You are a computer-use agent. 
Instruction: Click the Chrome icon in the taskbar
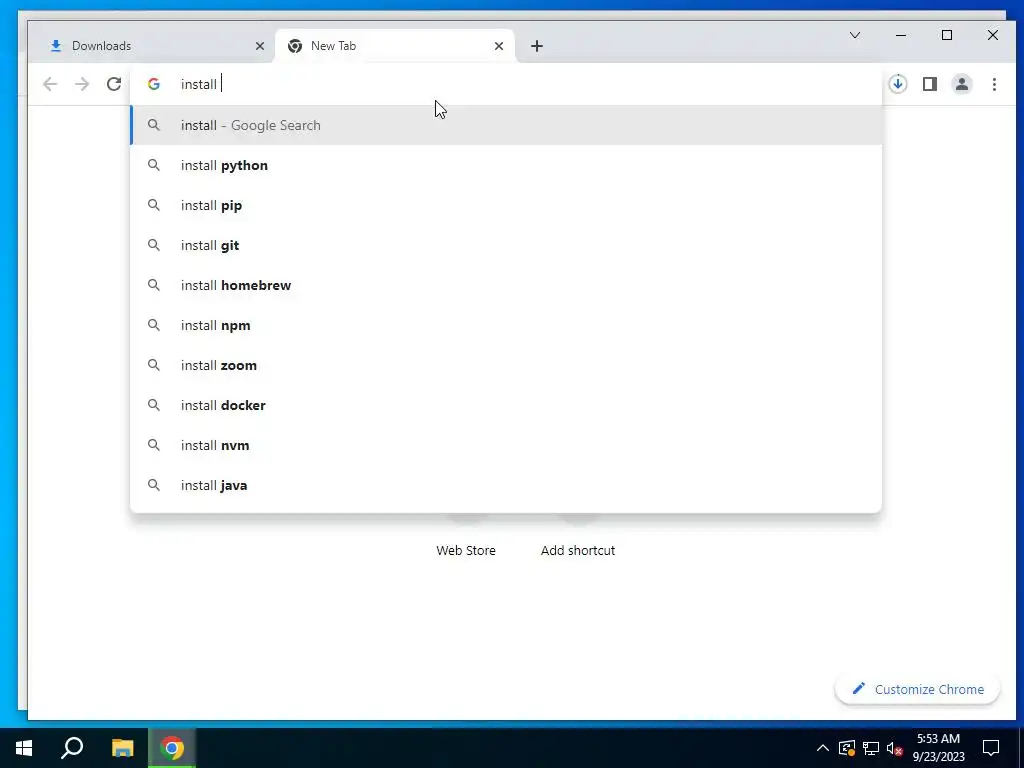(172, 748)
